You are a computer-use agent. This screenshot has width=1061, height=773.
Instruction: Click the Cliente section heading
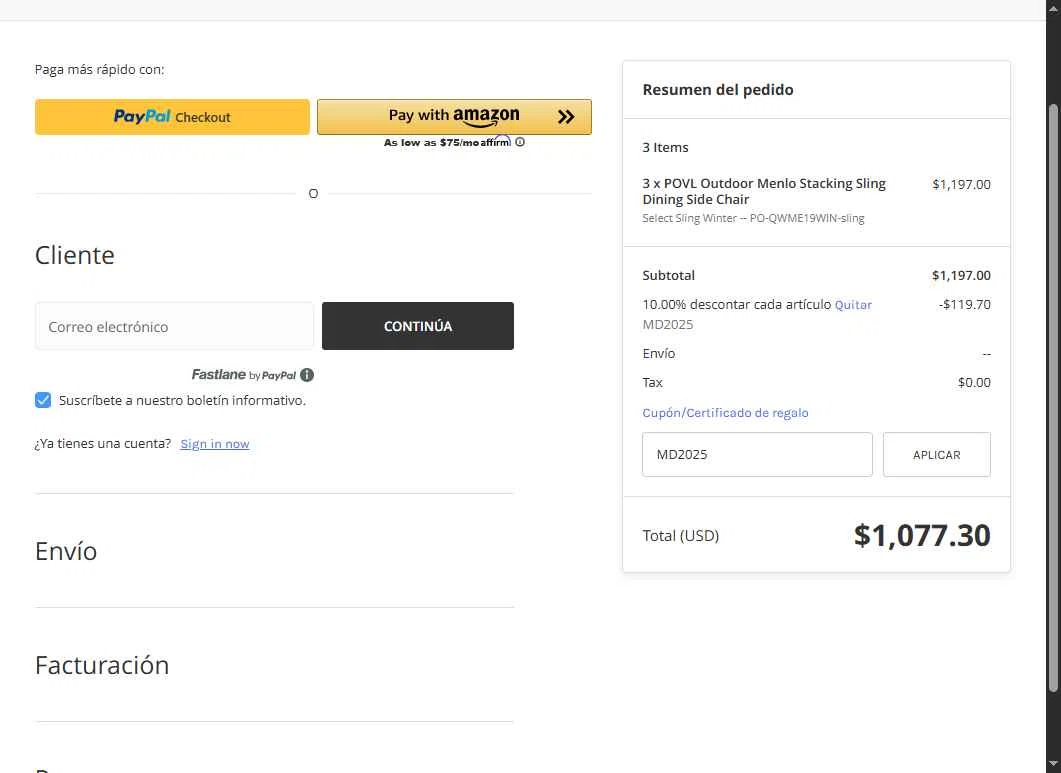point(74,255)
